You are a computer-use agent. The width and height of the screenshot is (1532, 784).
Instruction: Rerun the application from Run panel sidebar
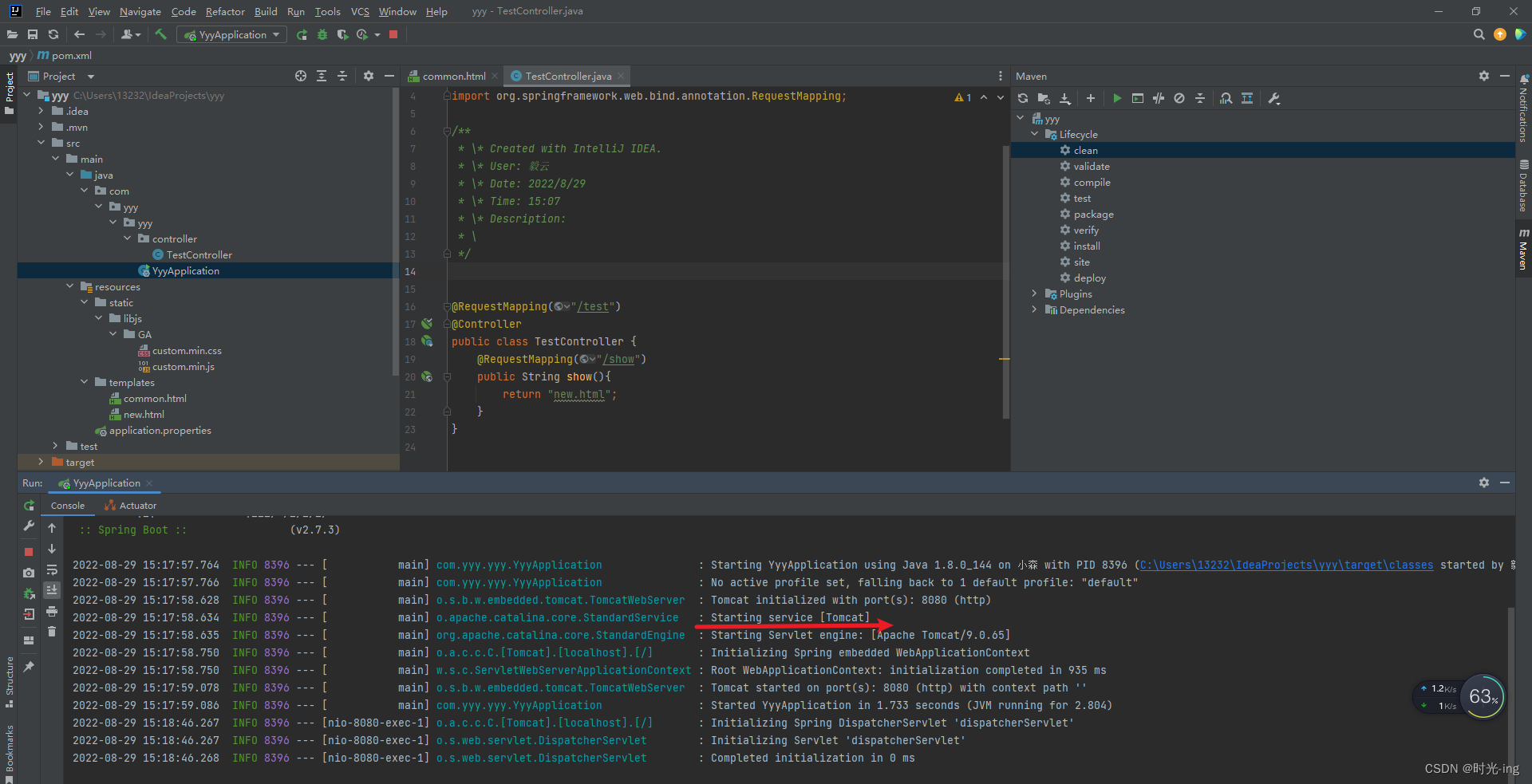(x=29, y=506)
